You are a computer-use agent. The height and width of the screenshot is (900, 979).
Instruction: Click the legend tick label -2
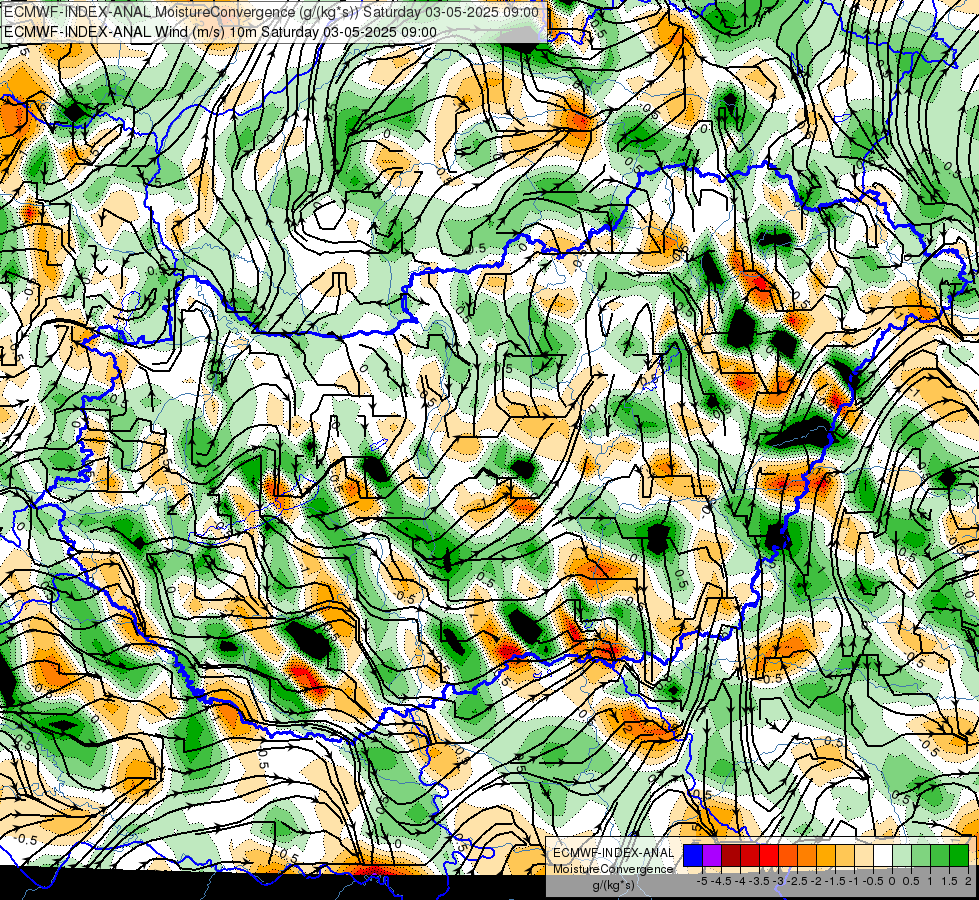point(817,881)
